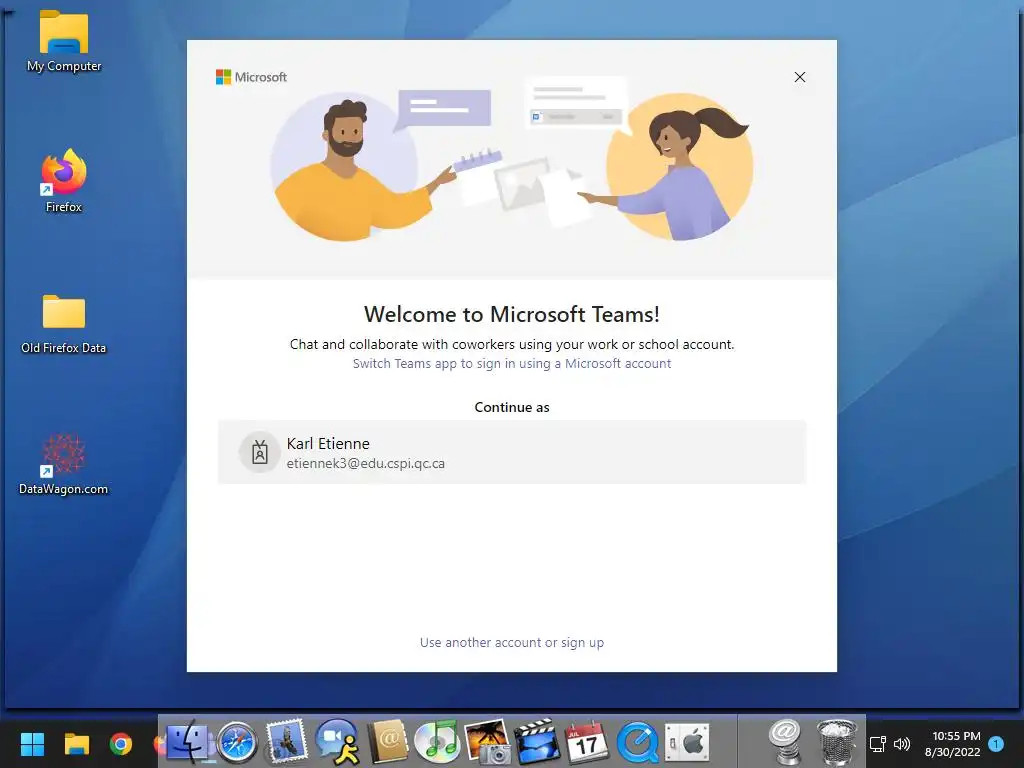This screenshot has width=1024, height=768.
Task: Open Address Book in the dock
Action: [387, 741]
